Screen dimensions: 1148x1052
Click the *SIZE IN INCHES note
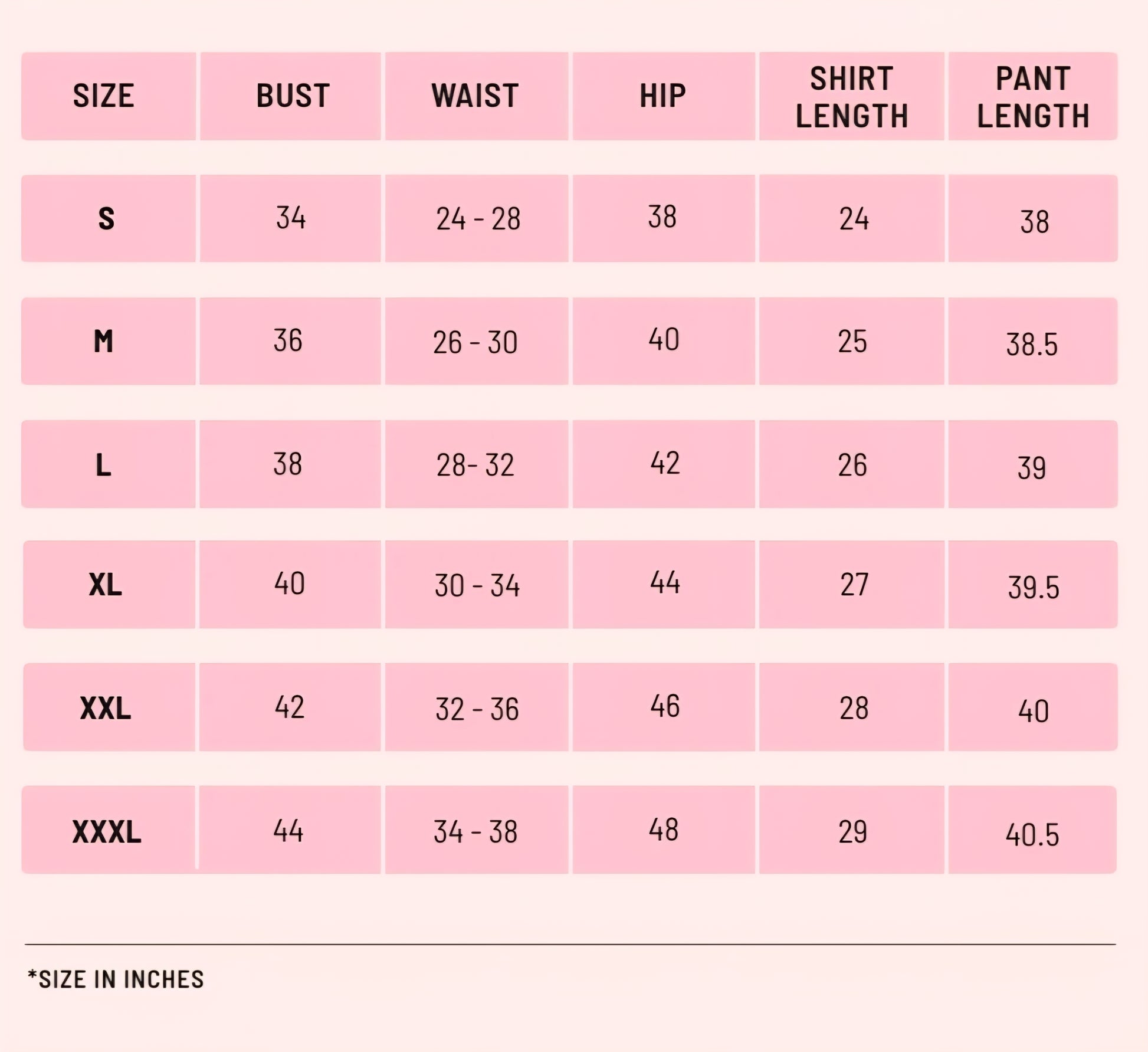point(116,979)
